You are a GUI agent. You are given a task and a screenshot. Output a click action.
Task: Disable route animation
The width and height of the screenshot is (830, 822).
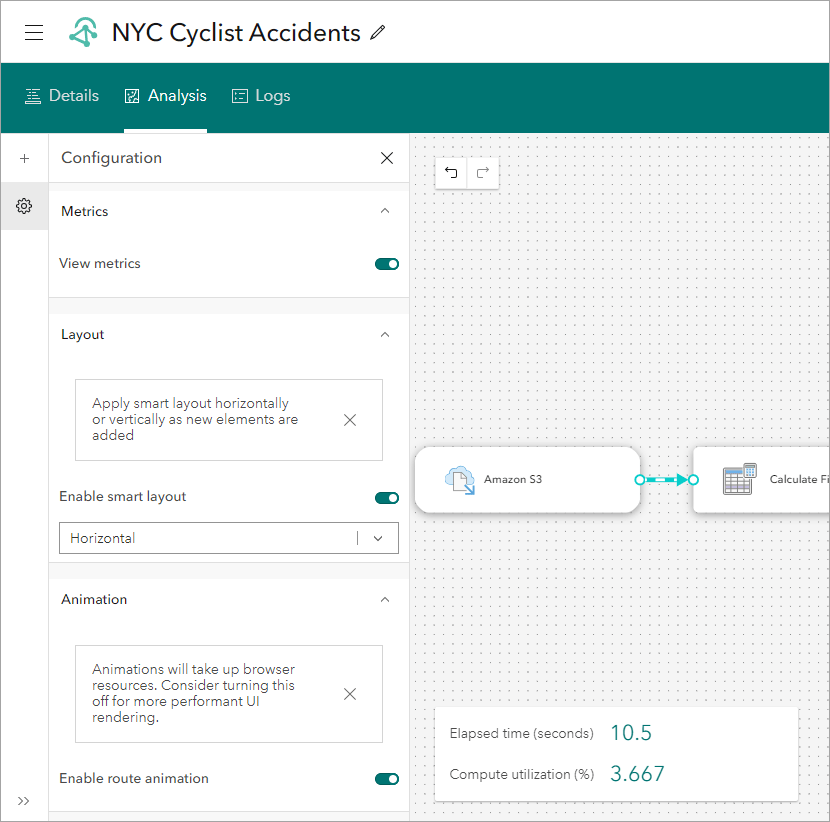click(386, 779)
